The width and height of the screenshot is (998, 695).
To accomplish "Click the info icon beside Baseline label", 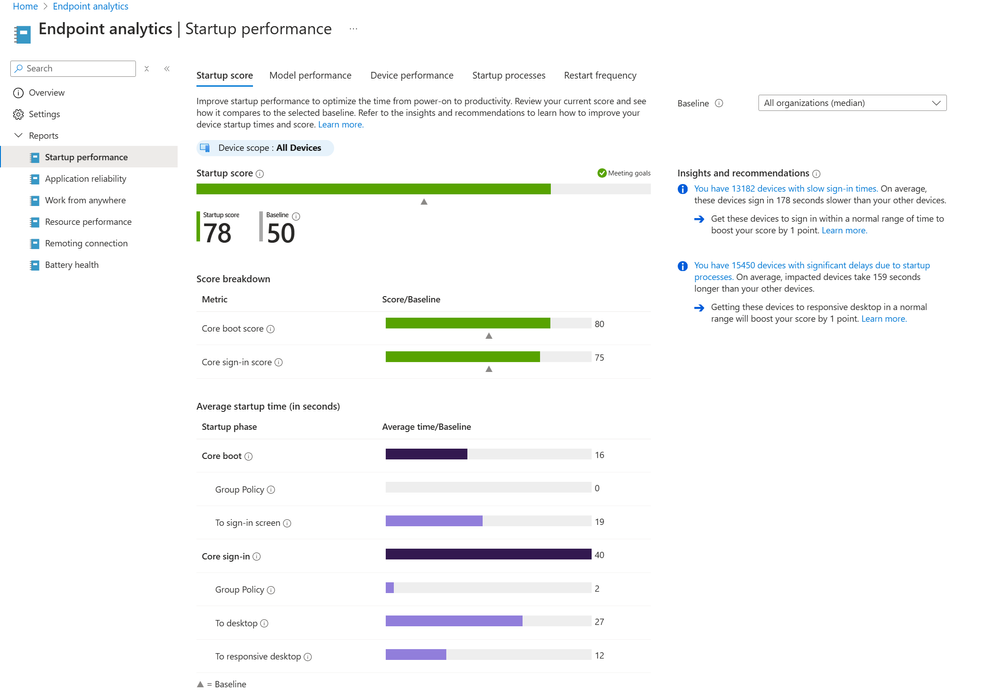I will [719, 103].
